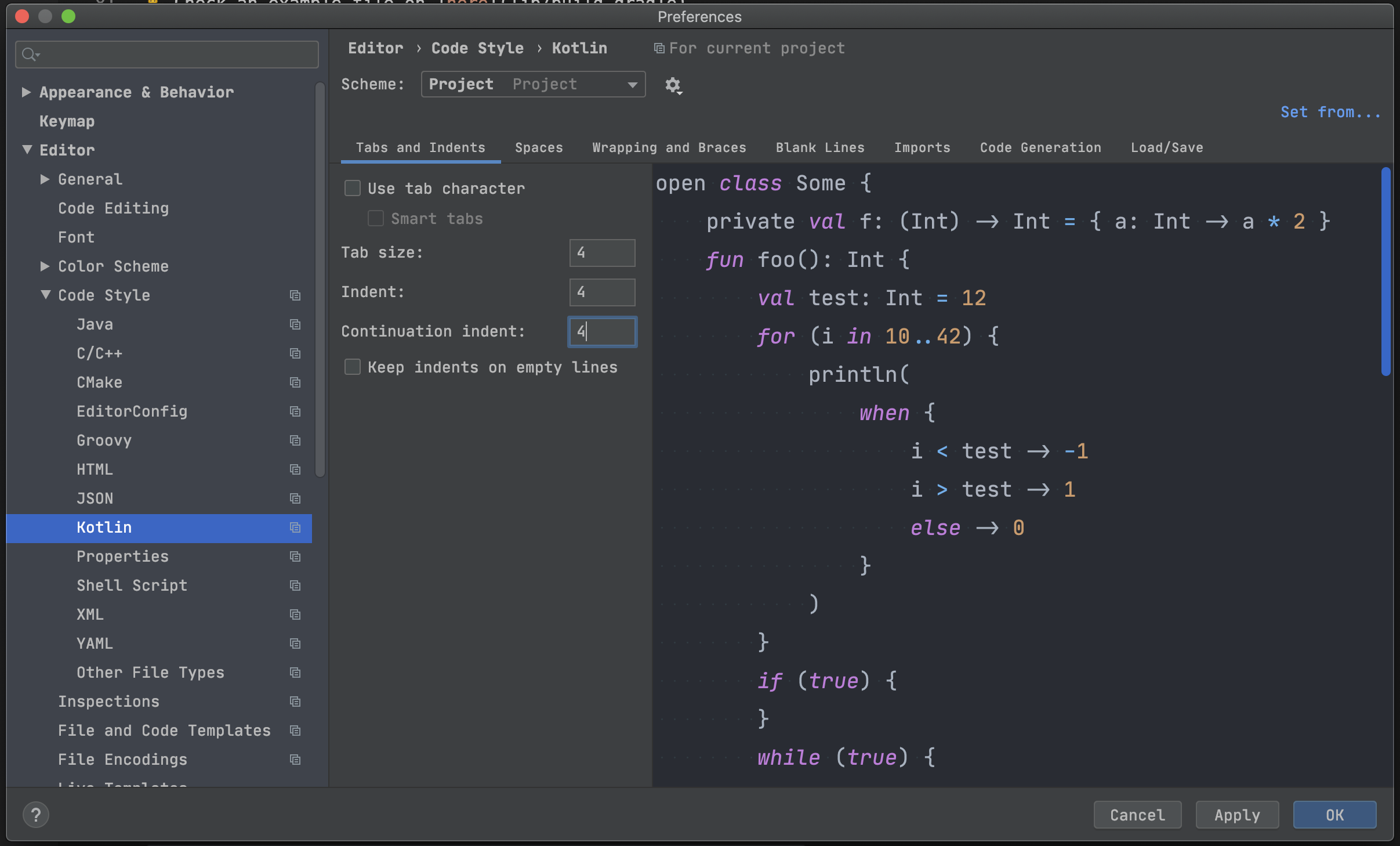Image resolution: width=1400 pixels, height=846 pixels.
Task: Click project-level icon beside Other File Types
Action: click(x=295, y=673)
